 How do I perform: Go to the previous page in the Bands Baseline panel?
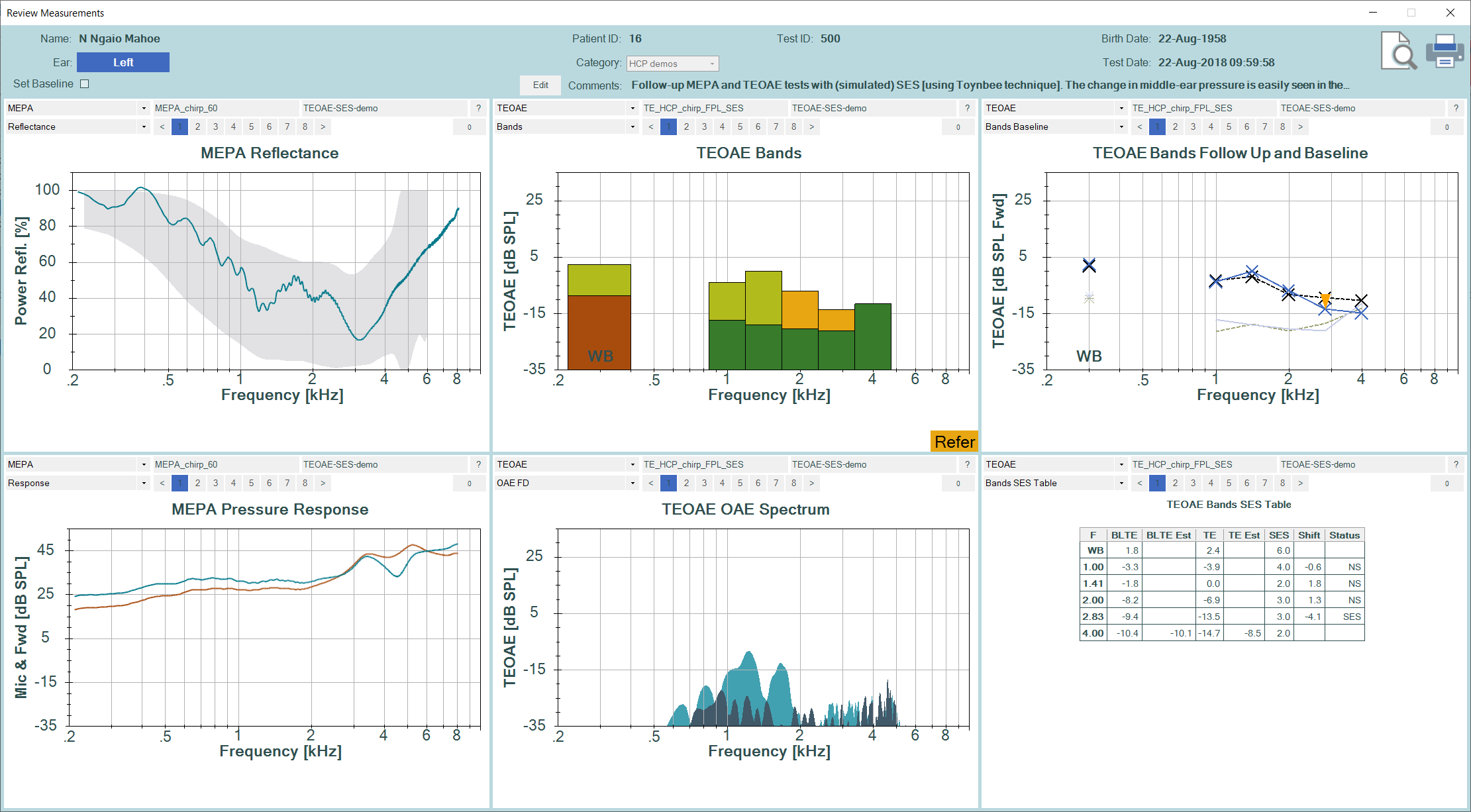pyautogui.click(x=1139, y=127)
